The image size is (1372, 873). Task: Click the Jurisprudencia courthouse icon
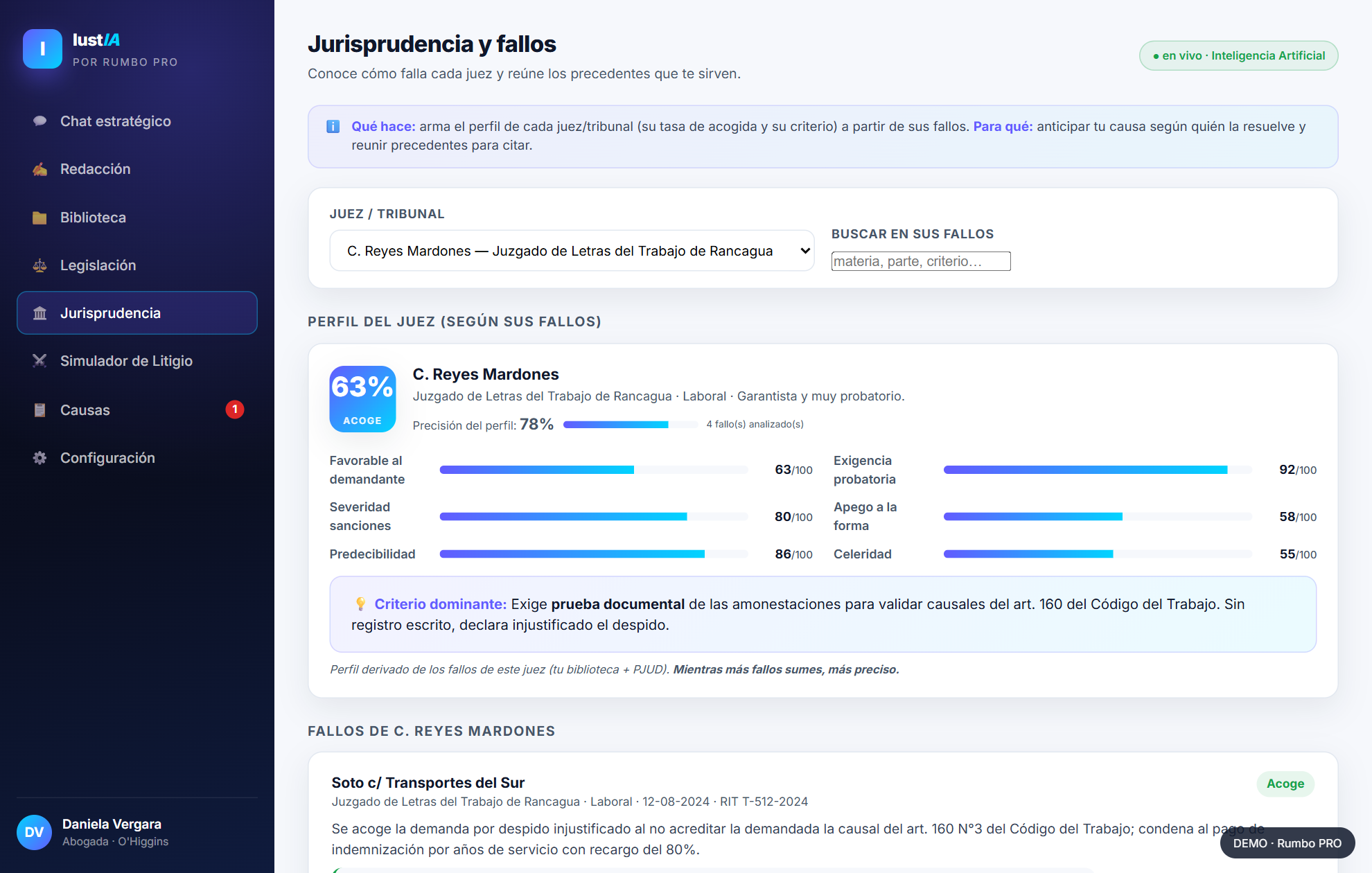(x=39, y=313)
